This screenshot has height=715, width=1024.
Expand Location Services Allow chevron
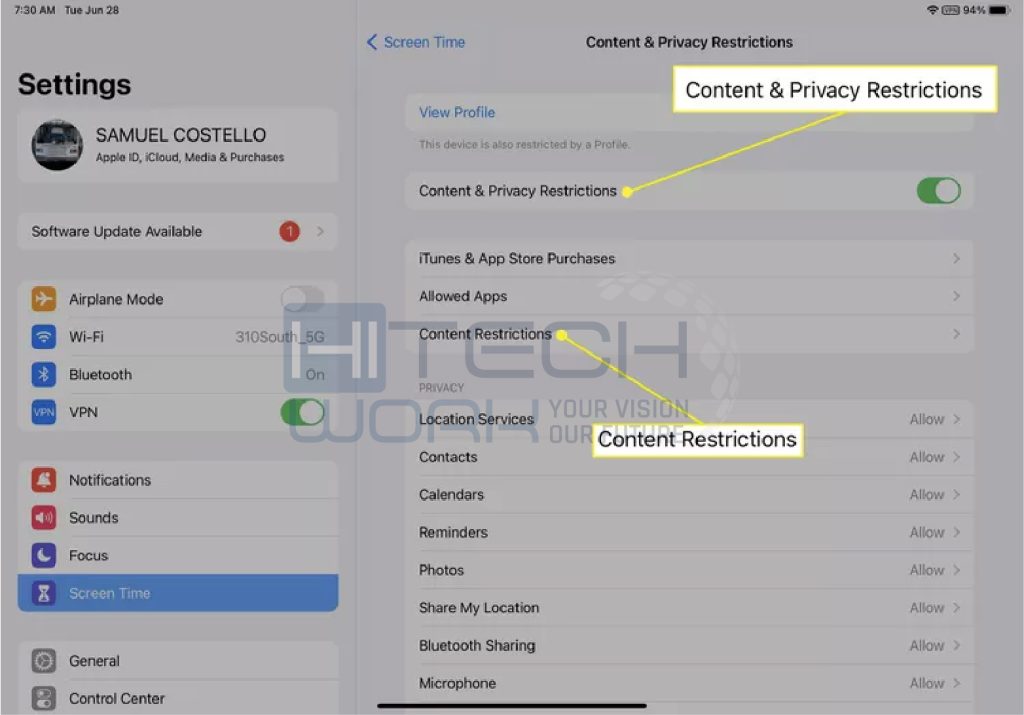(x=956, y=419)
